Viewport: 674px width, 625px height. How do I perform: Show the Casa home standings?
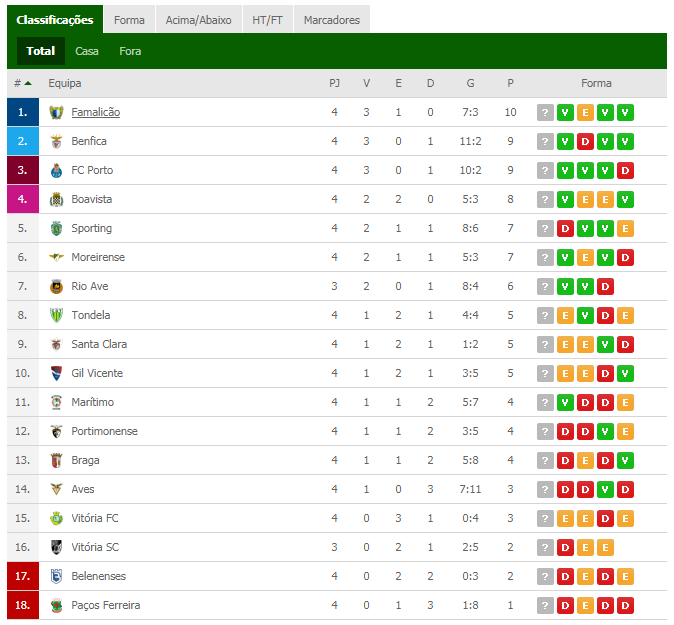[87, 51]
